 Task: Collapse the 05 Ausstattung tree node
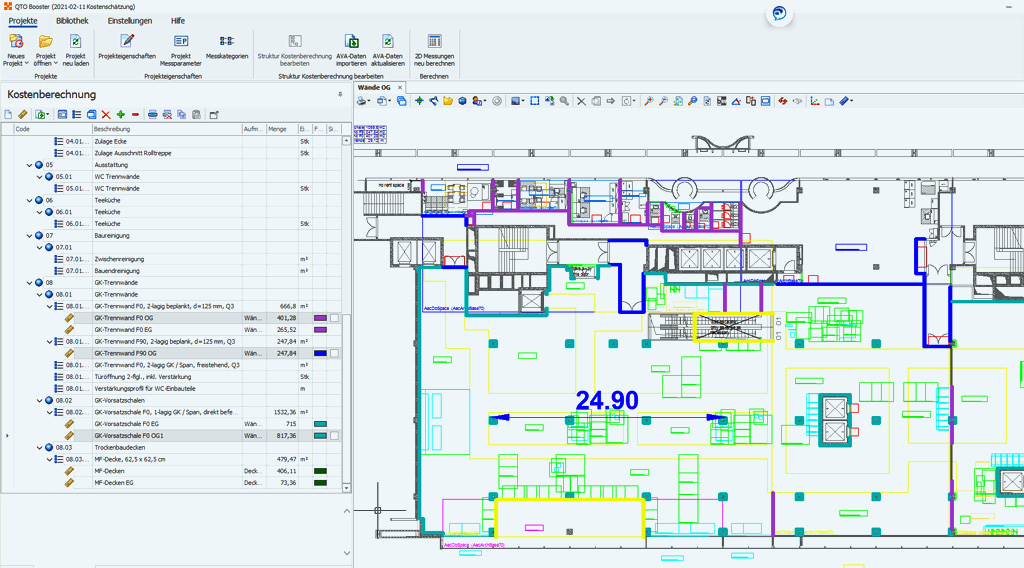tap(30, 165)
